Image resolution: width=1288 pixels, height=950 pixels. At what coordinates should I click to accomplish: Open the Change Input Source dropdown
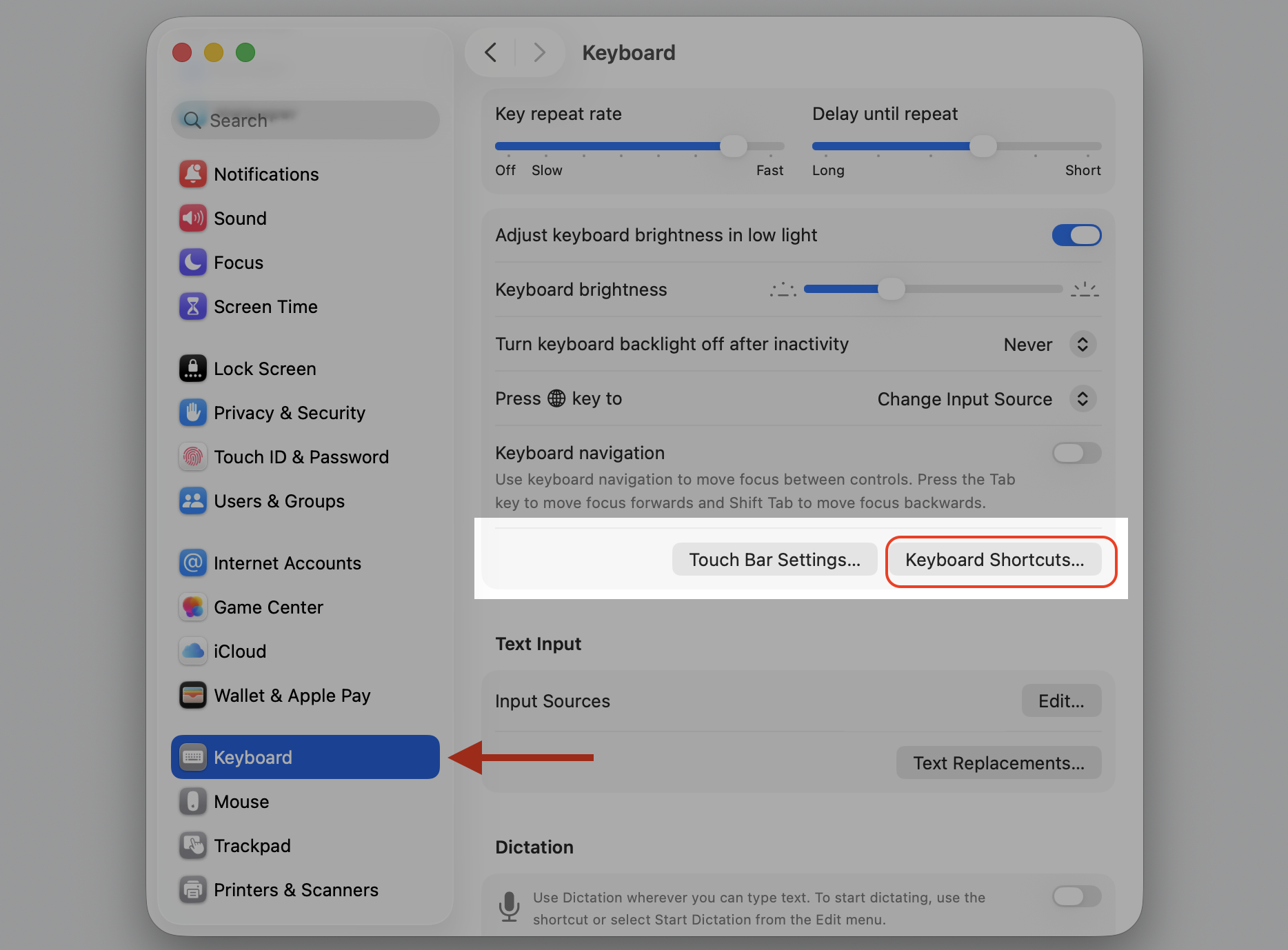tap(1083, 398)
